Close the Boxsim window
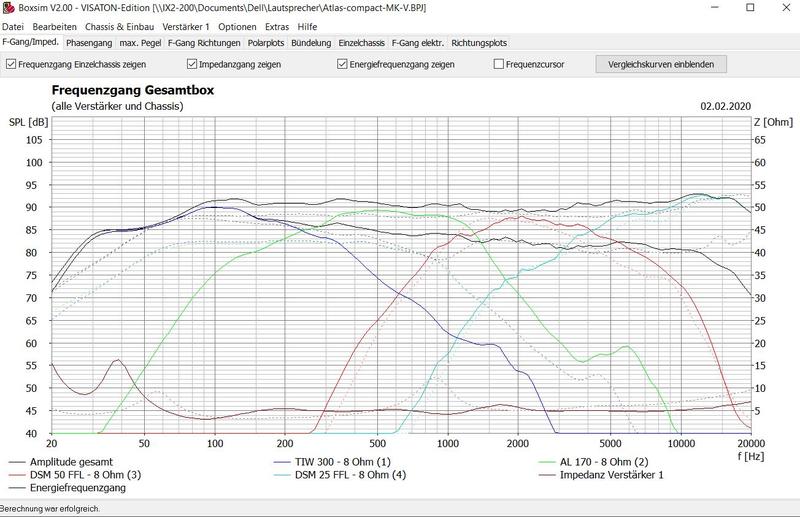Image resolution: width=800 pixels, height=517 pixels. pyautogui.click(x=786, y=8)
